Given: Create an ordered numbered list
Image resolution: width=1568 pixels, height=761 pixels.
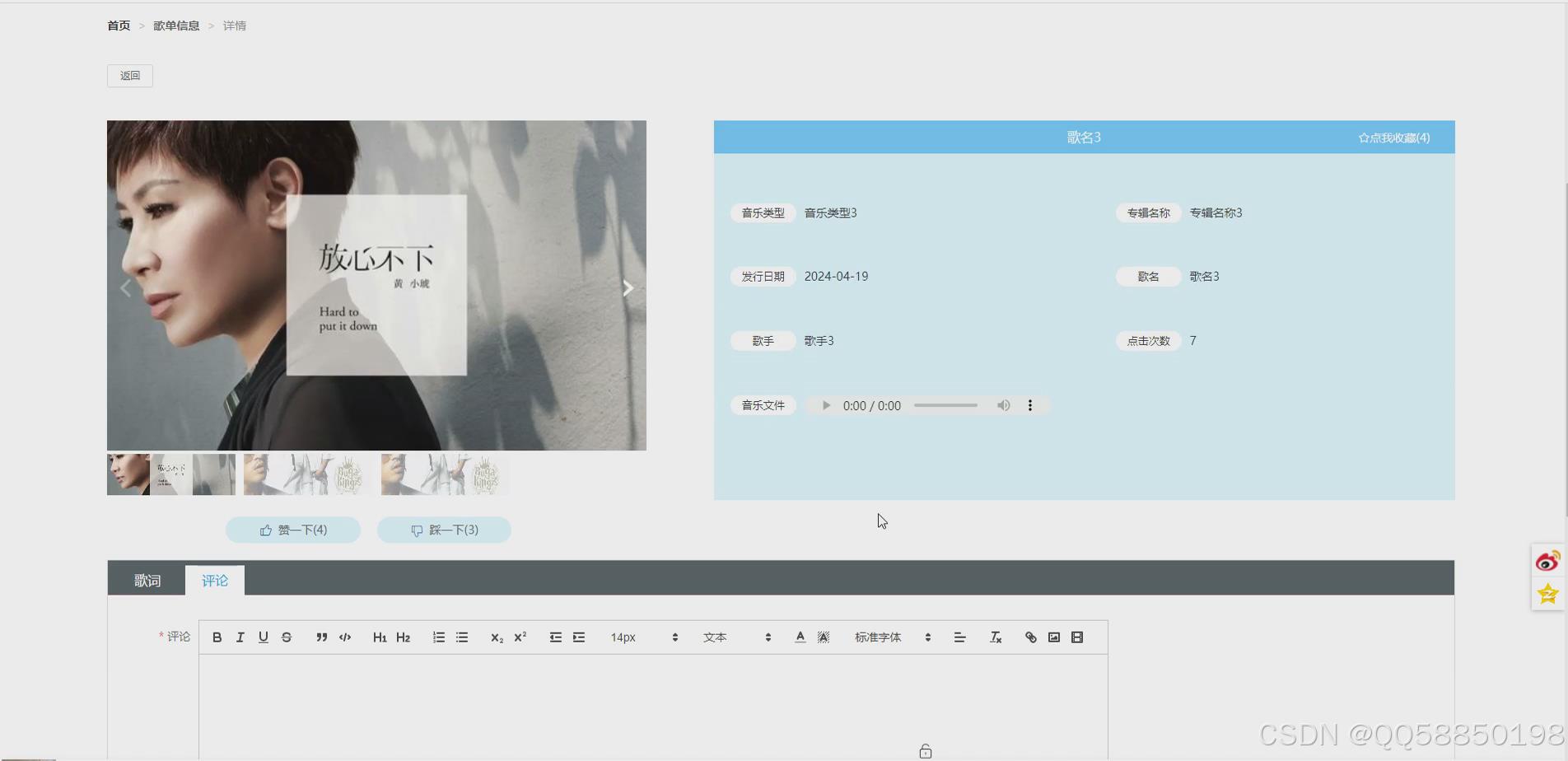Looking at the screenshot, I should pos(438,637).
